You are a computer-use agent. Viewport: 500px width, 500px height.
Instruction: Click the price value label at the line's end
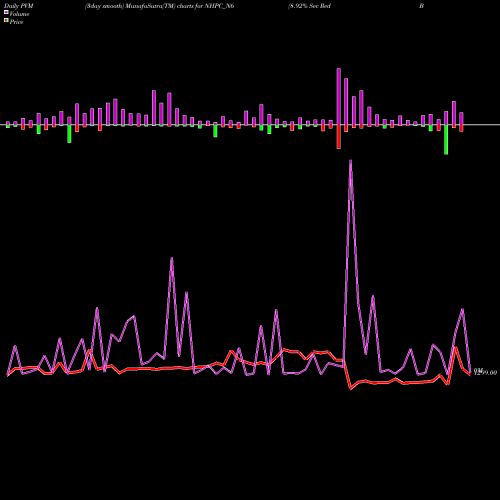pyautogui.click(x=485, y=372)
